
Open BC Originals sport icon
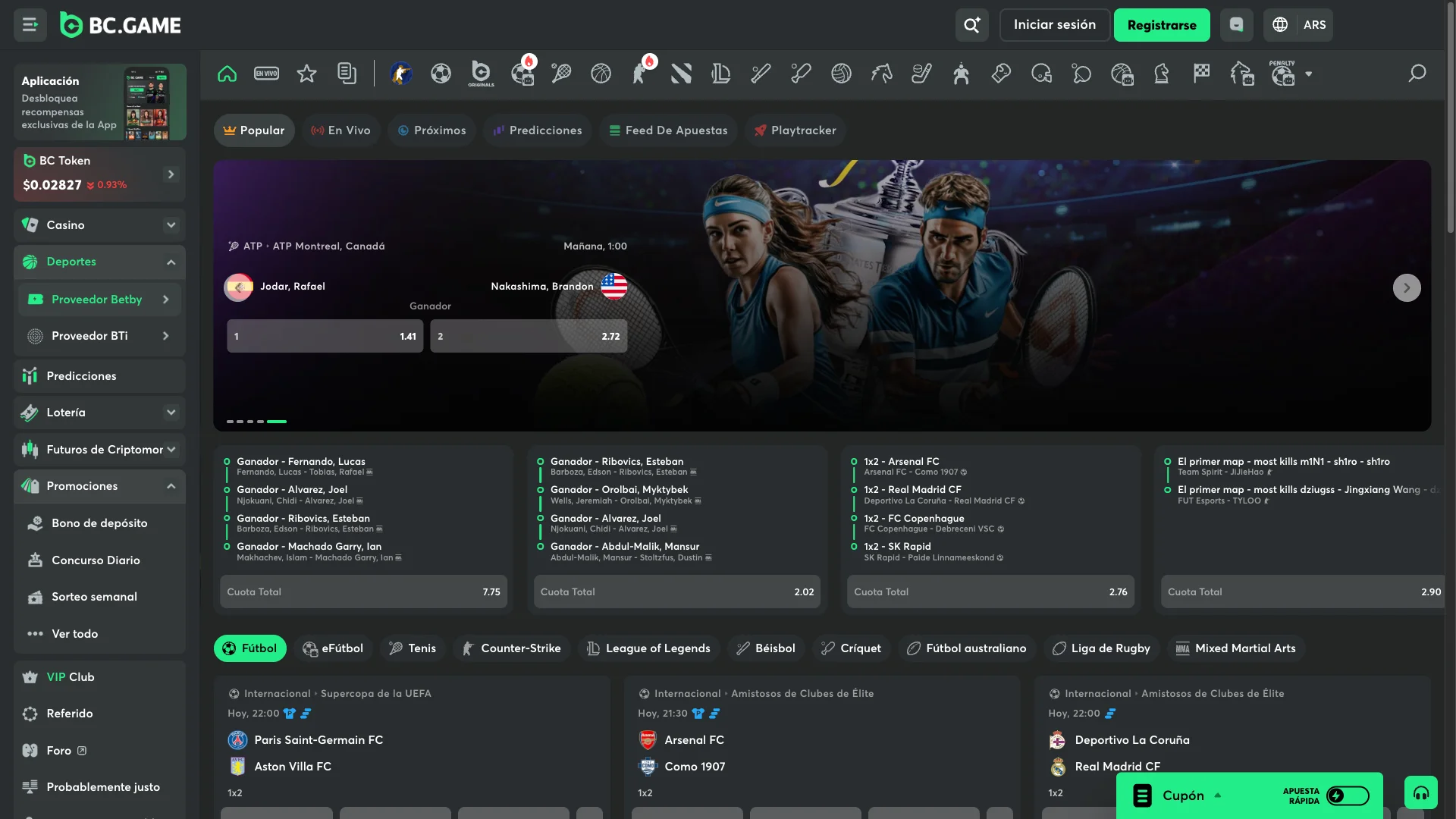(481, 74)
